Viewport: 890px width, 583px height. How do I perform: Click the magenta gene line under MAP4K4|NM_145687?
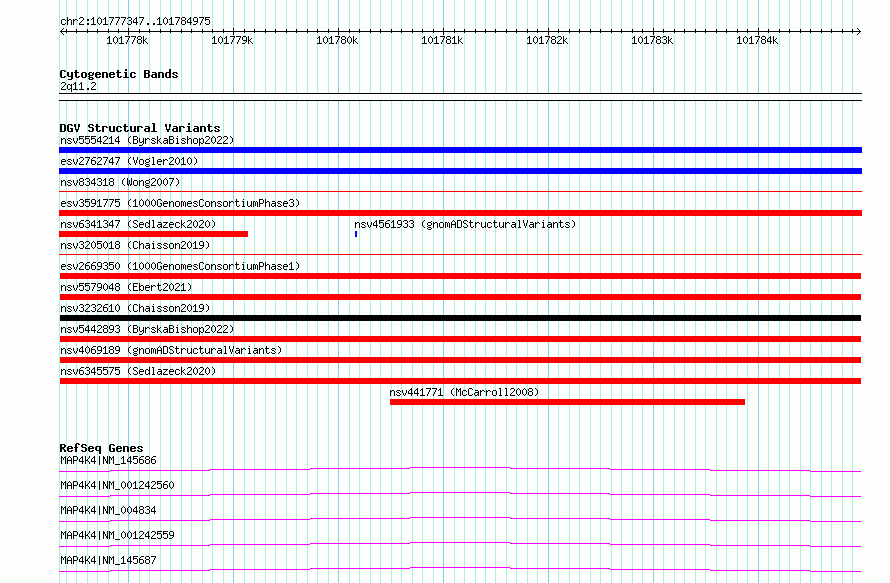[460, 569]
